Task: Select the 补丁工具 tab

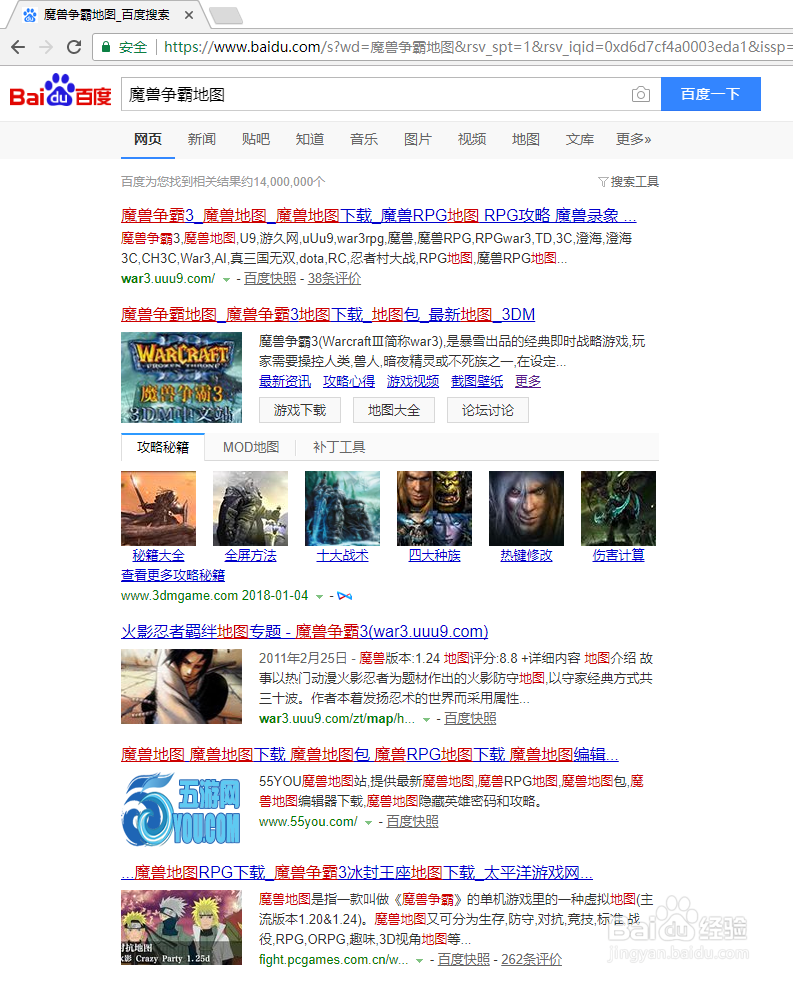Action: tap(339, 447)
